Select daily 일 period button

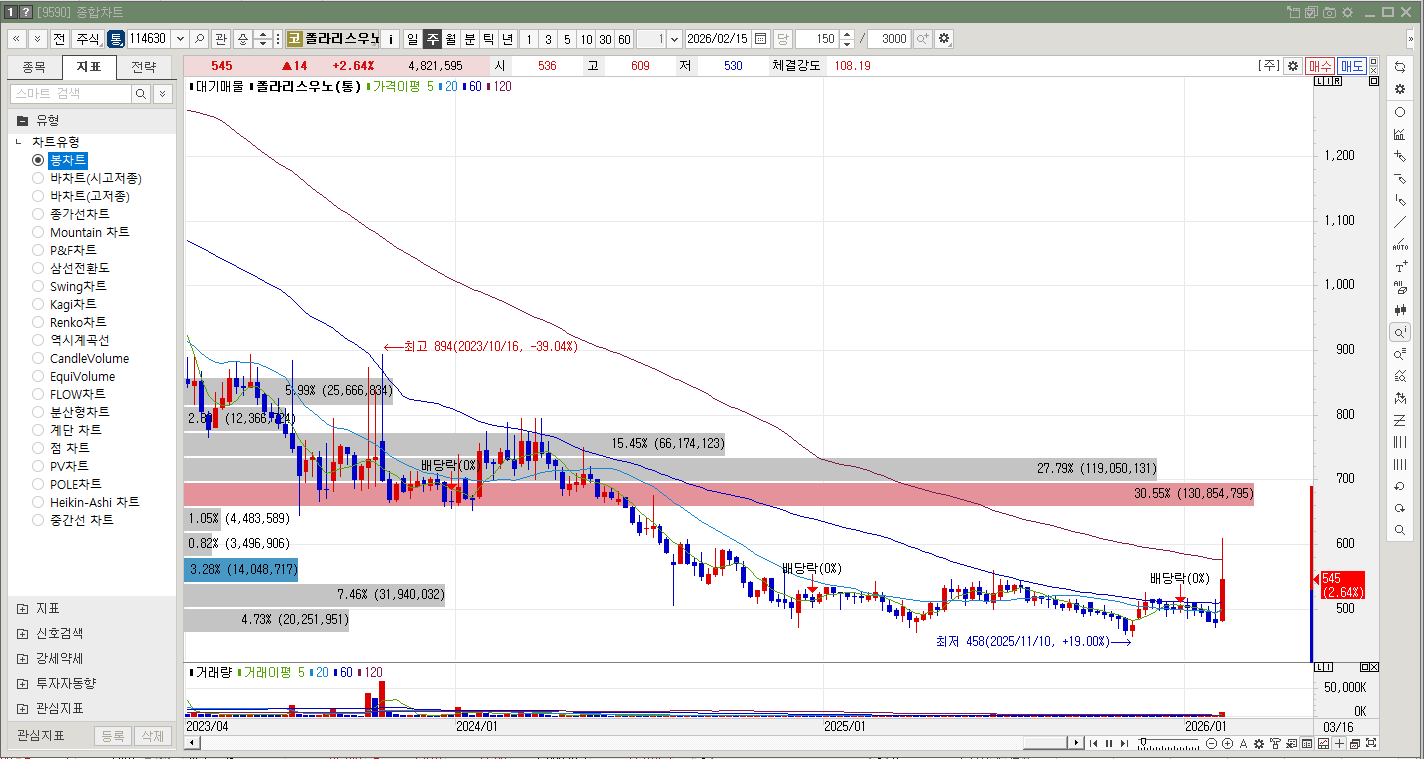[x=412, y=39]
